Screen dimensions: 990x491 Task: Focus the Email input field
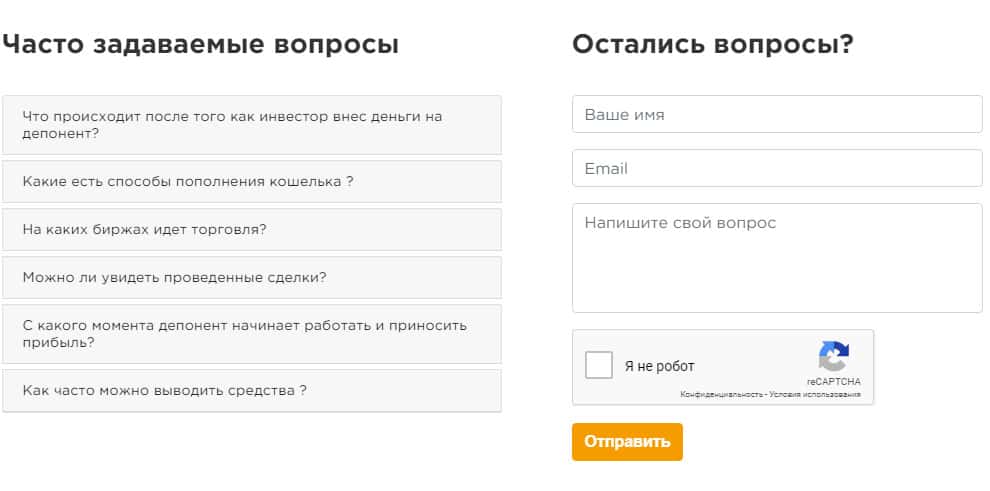777,168
